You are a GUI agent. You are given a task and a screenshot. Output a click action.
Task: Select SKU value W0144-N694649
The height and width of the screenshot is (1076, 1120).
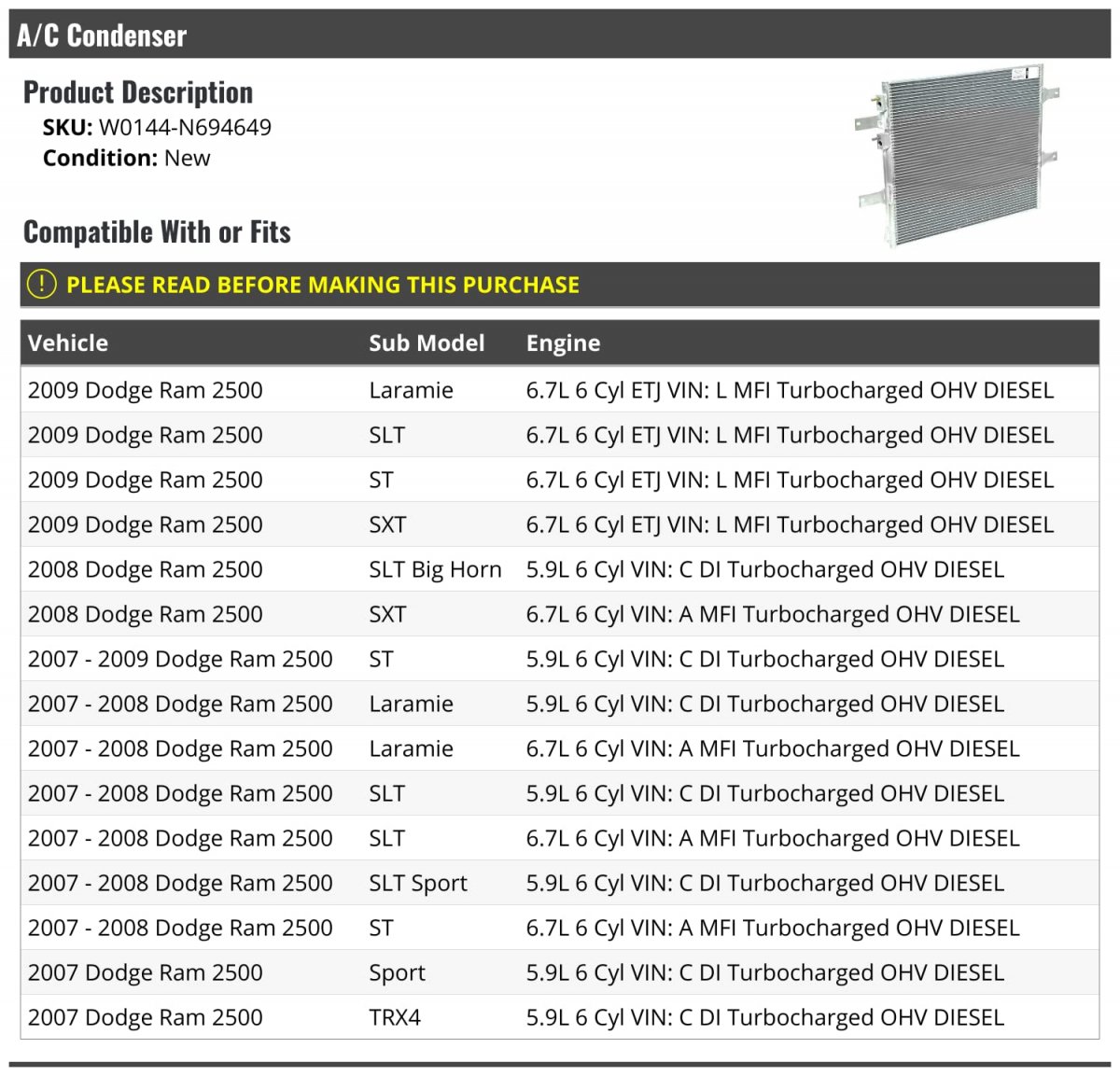point(185,128)
